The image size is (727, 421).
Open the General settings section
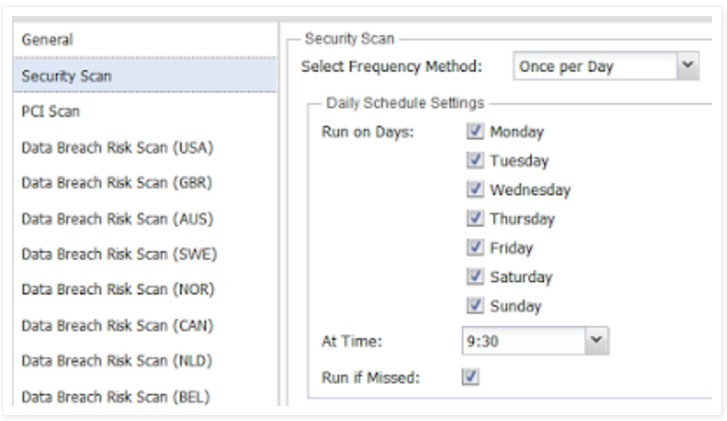click(146, 40)
